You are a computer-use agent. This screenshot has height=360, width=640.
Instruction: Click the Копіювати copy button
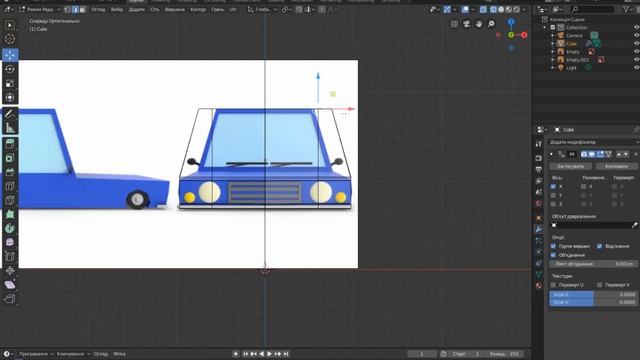[x=616, y=166]
